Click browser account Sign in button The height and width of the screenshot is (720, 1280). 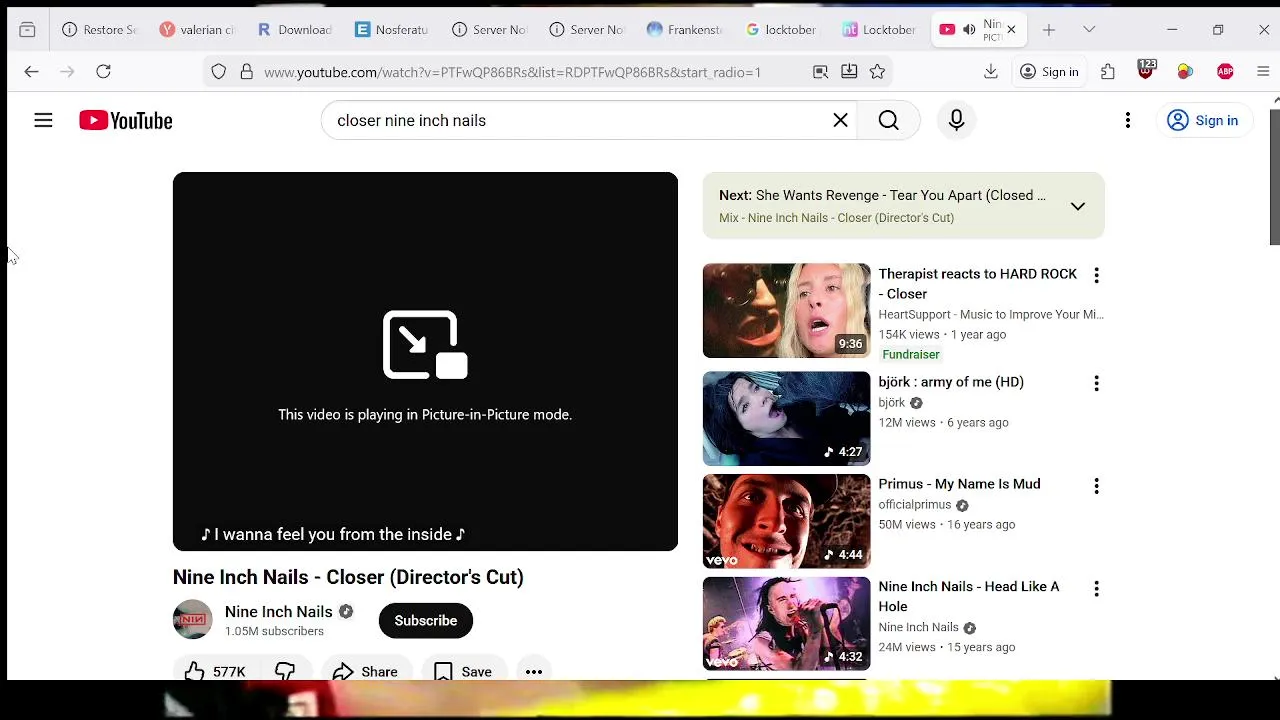pyautogui.click(x=1049, y=72)
